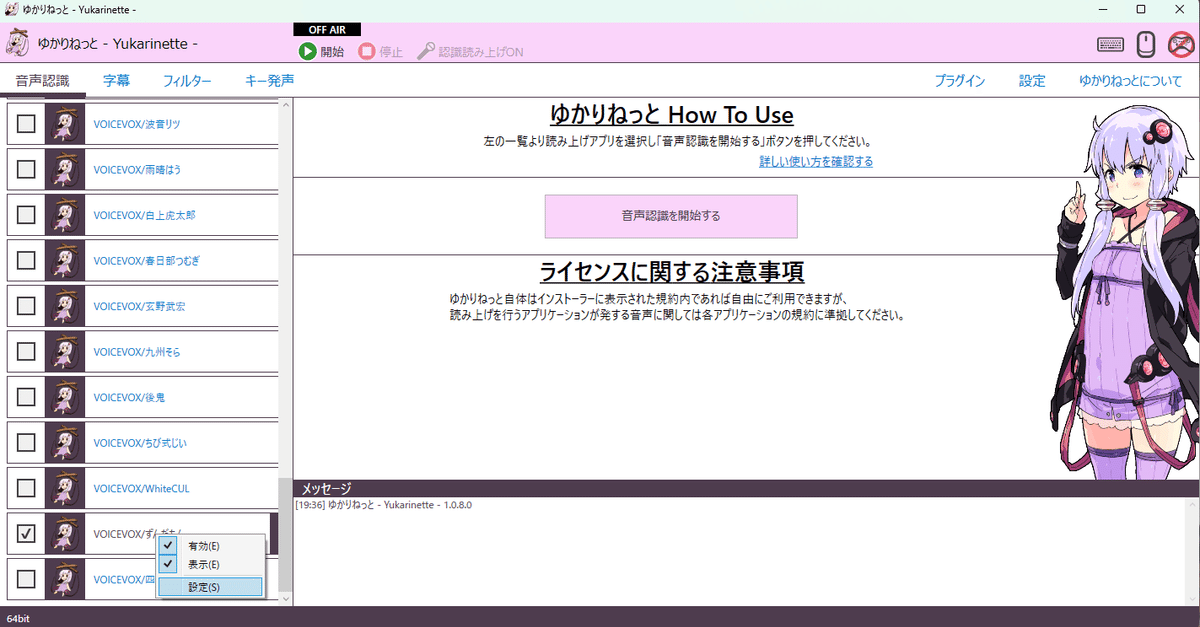Switch to the 字幕 tab
The width and height of the screenshot is (1200, 627).
coord(116,81)
